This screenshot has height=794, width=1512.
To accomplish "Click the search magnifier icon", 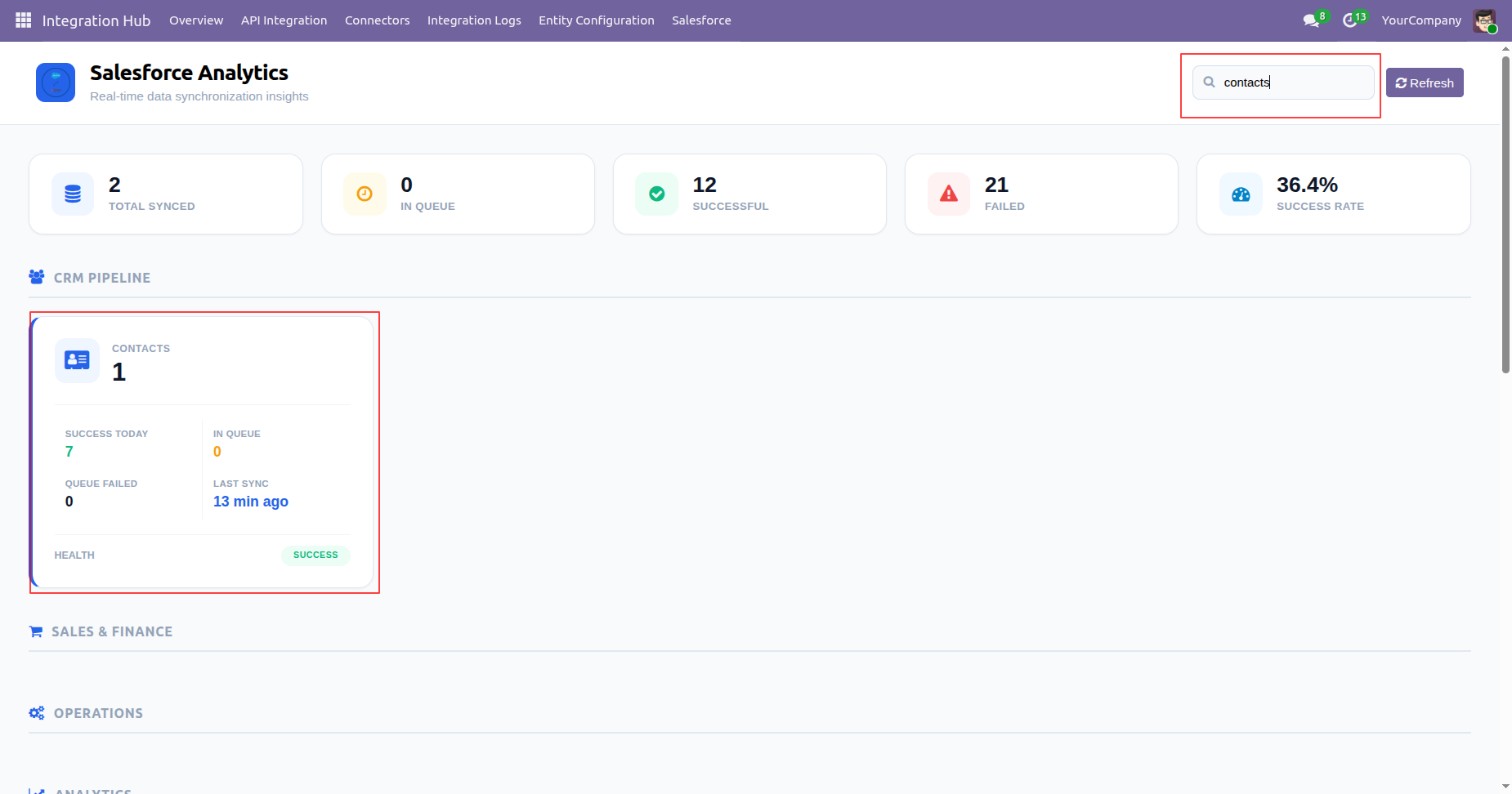I will coord(1210,82).
